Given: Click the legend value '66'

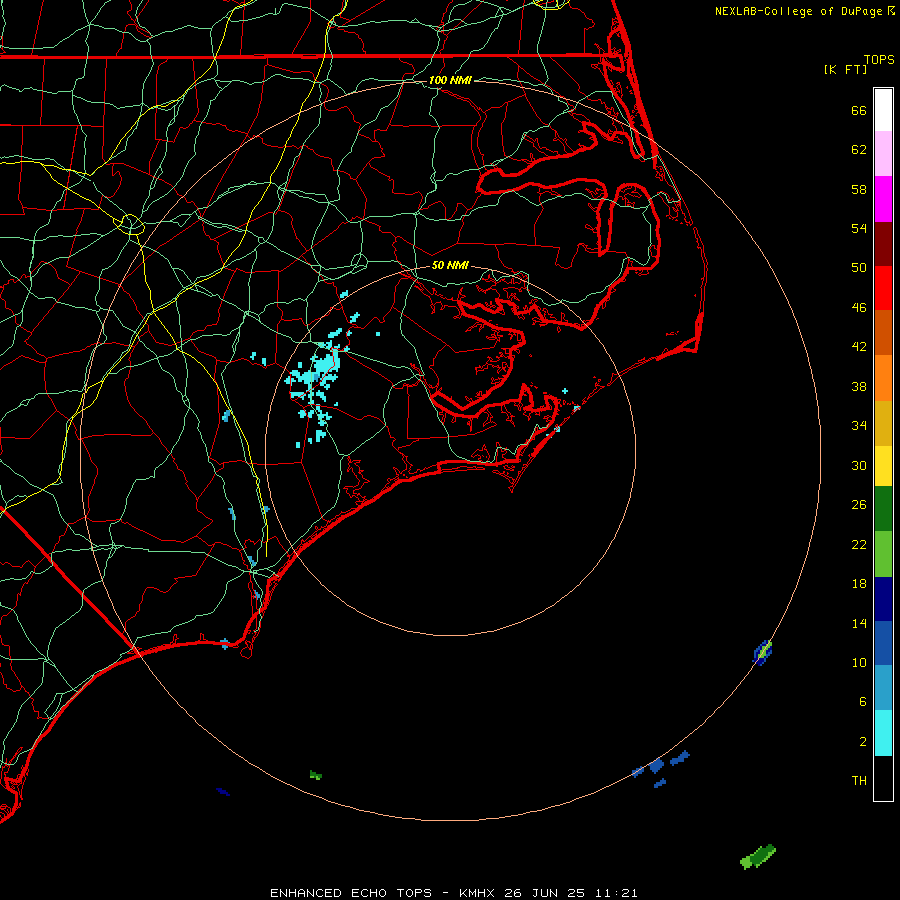Looking at the screenshot, I should 859,110.
